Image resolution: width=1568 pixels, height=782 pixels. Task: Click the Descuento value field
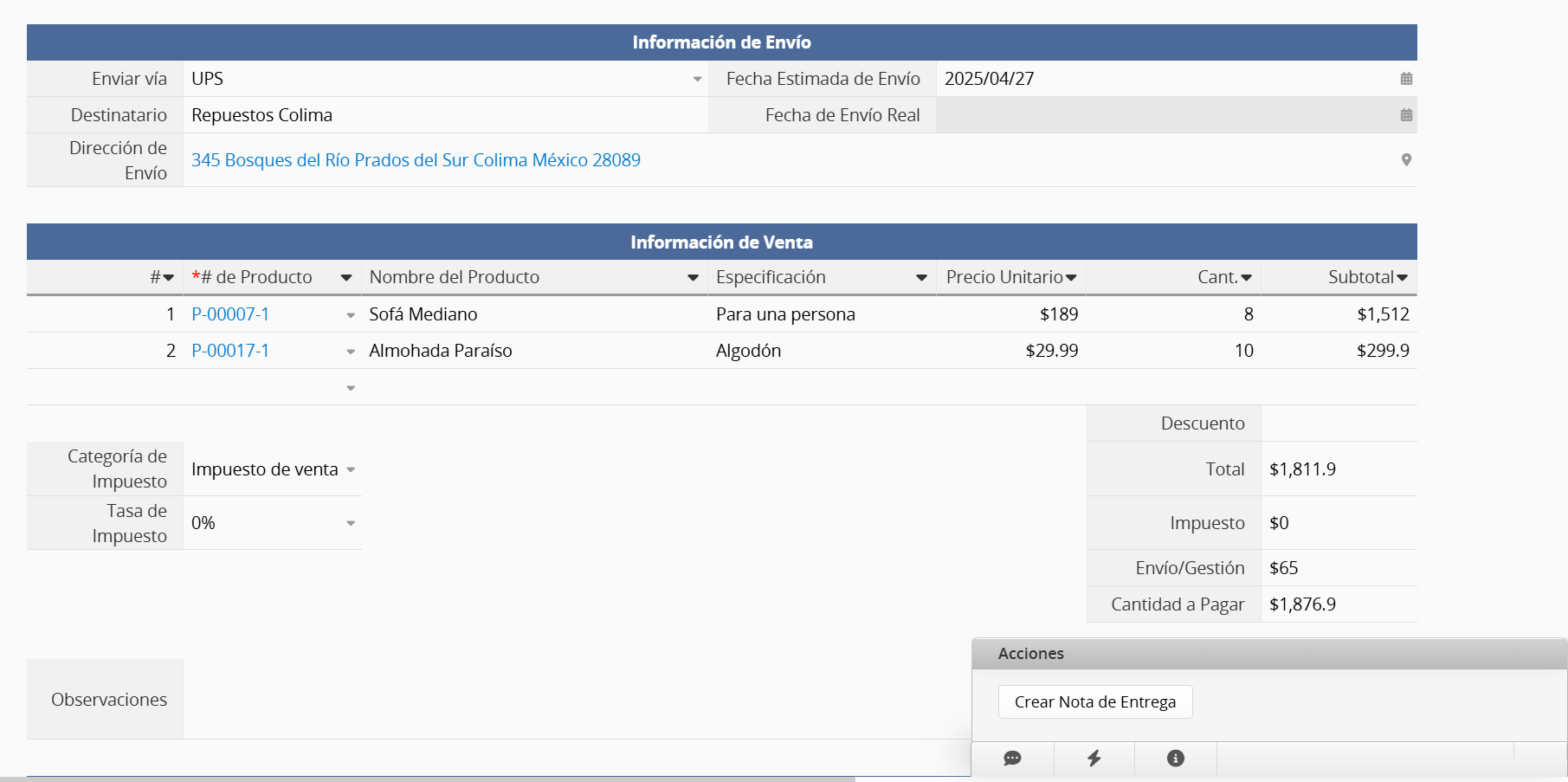(1338, 423)
